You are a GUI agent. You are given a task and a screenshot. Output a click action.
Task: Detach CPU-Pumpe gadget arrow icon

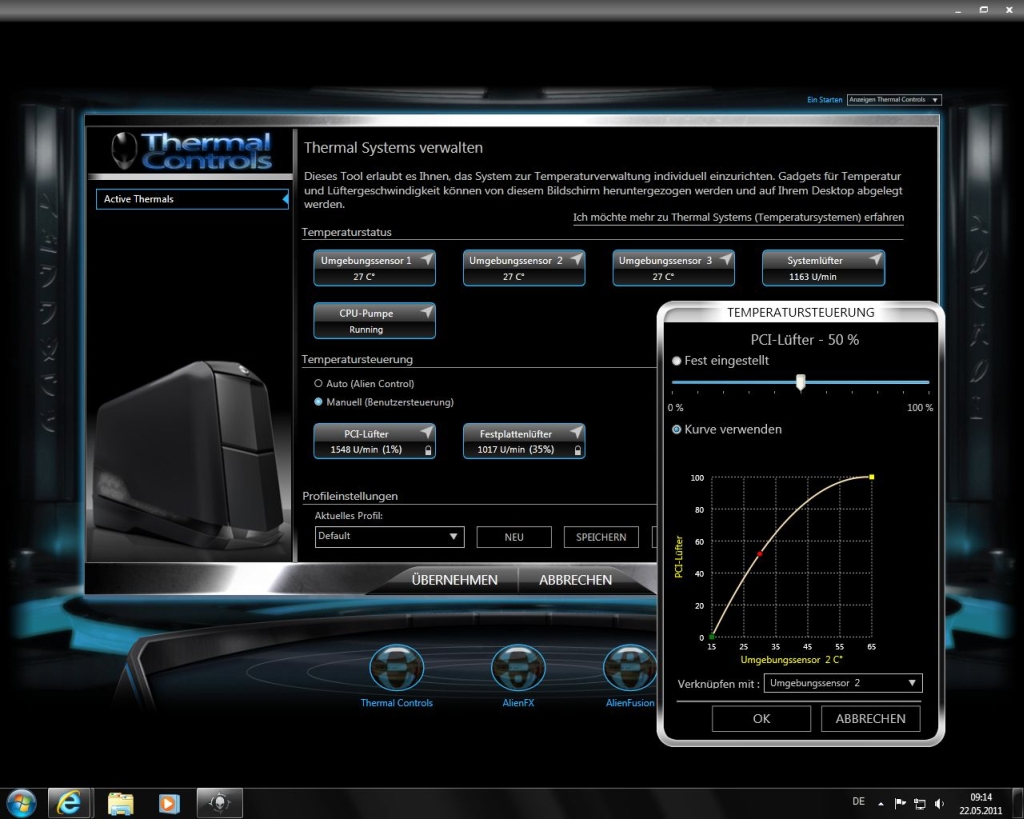click(427, 312)
